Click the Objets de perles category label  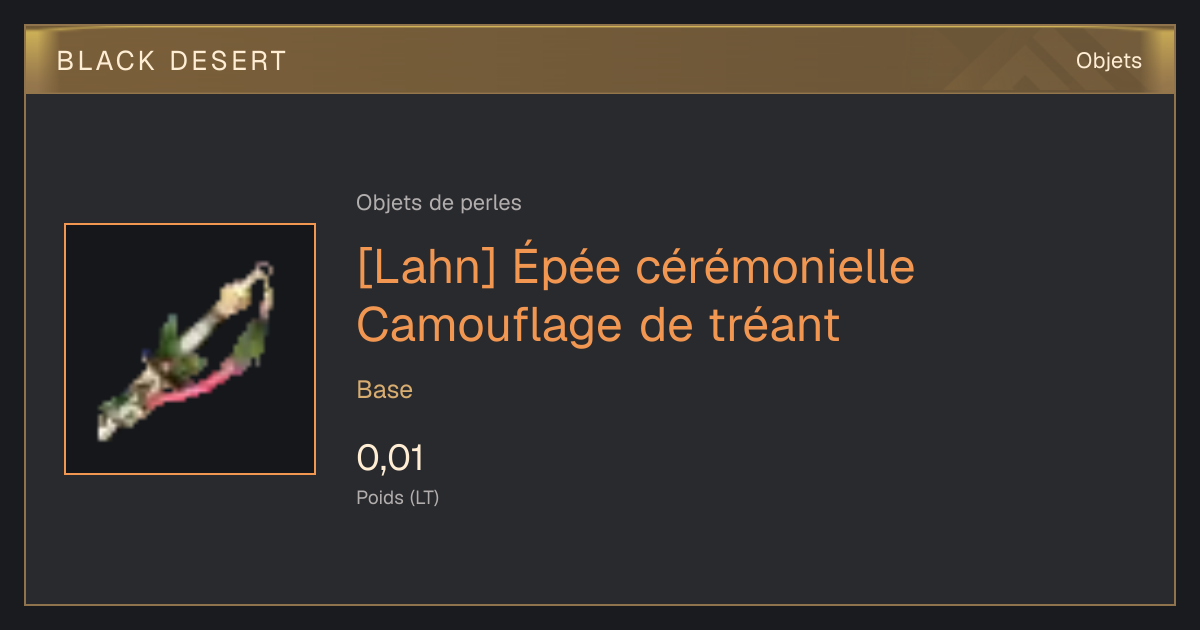(x=439, y=203)
